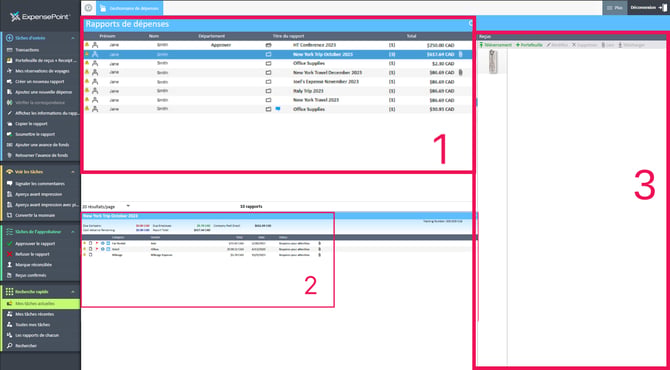Click the clock icon in top bar
Image resolution: width=670 pixels, height=370 pixels.
tap(88, 8)
